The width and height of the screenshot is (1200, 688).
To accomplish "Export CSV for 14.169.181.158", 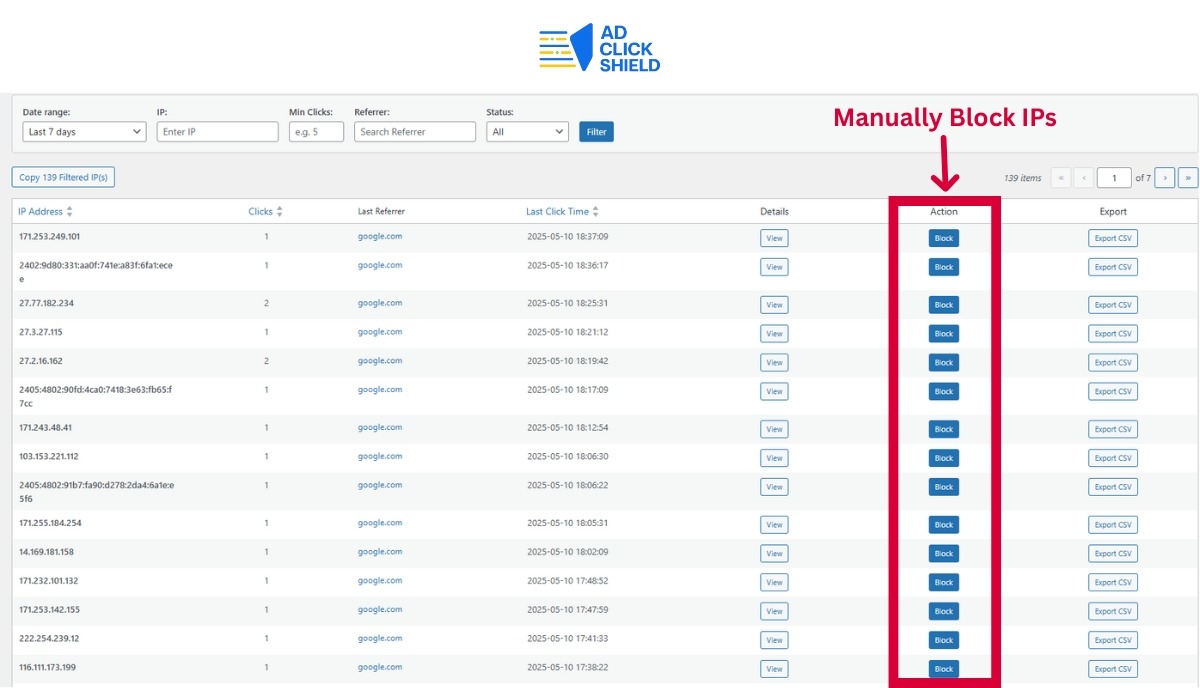I will pyautogui.click(x=1113, y=554).
